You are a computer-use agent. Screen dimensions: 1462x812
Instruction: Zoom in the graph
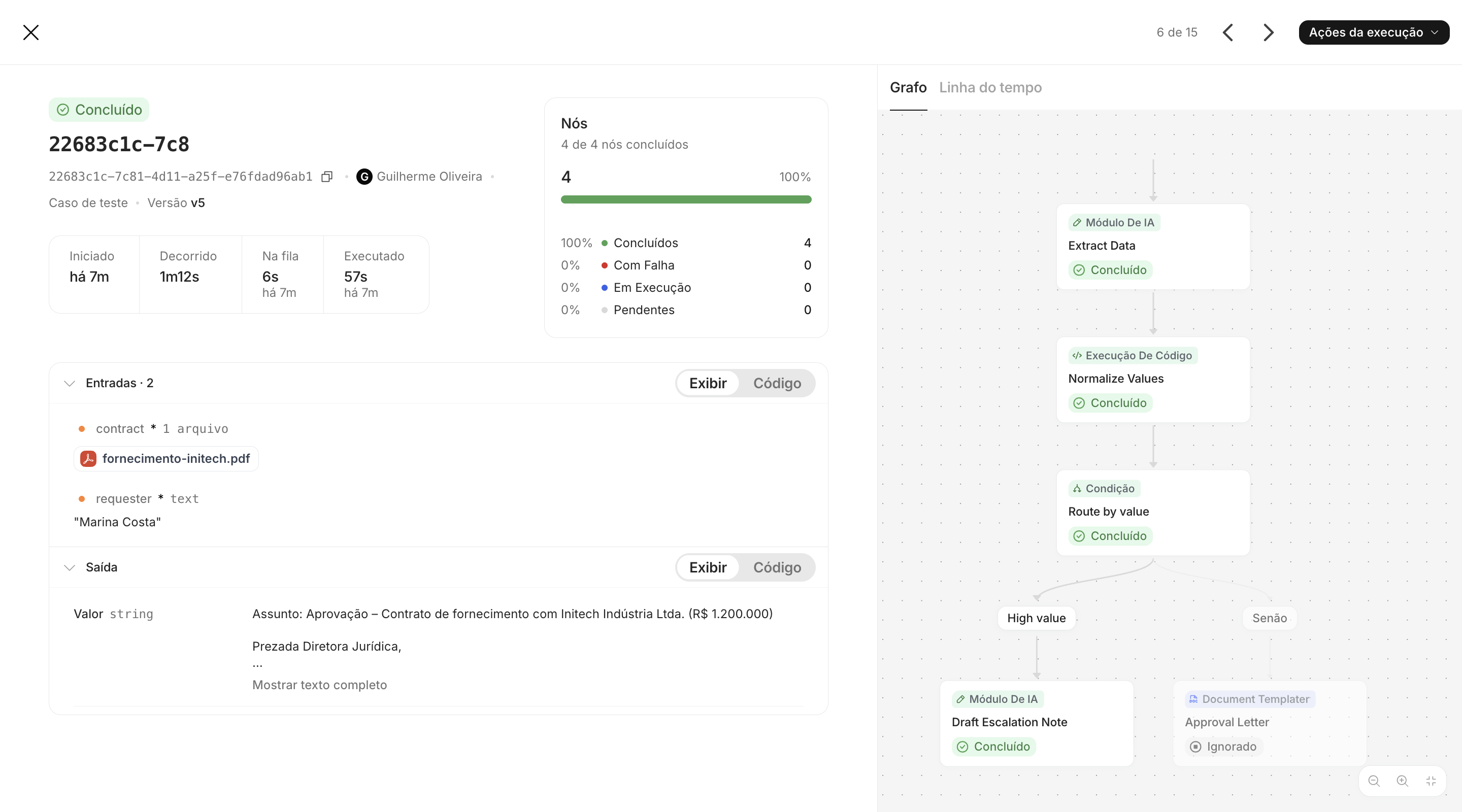(1403, 781)
